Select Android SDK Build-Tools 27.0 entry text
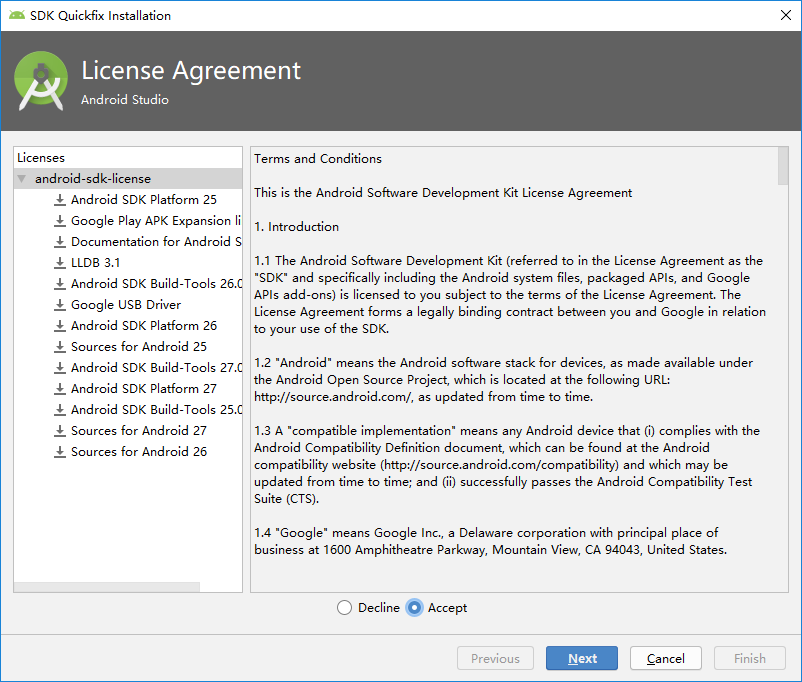 point(156,367)
